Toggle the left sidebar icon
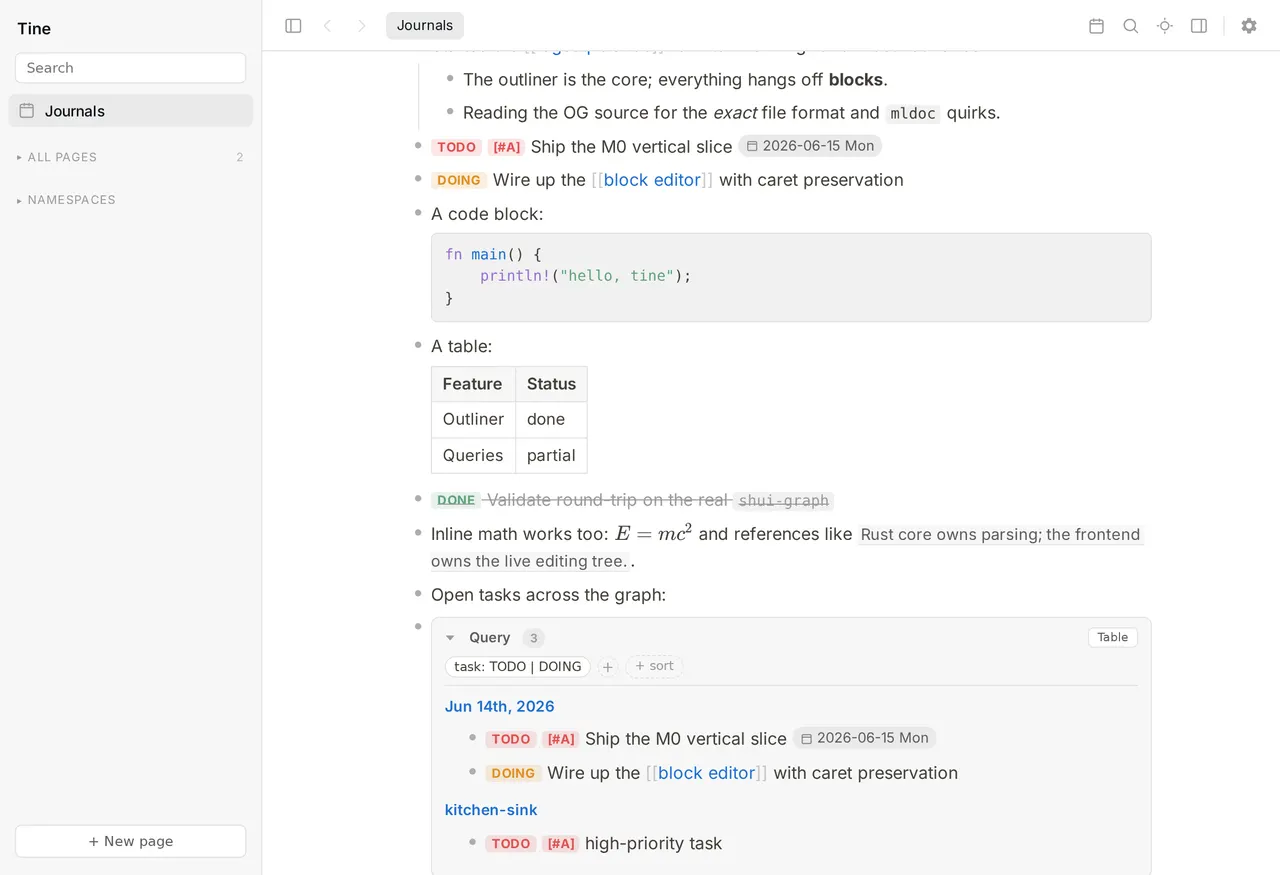 (293, 26)
